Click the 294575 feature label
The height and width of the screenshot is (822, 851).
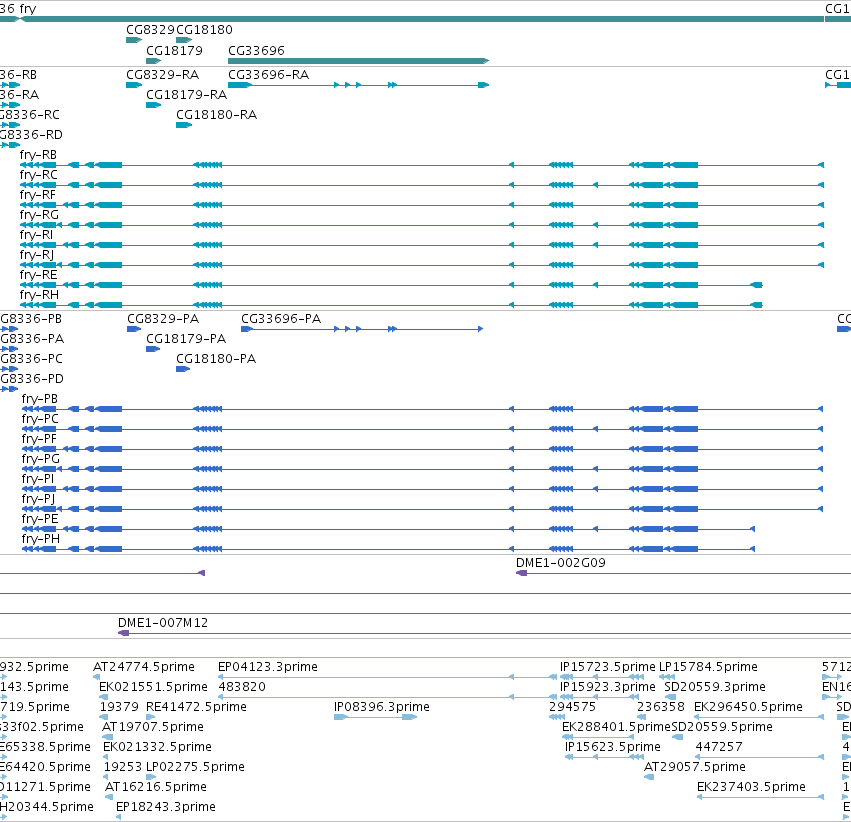pyautogui.click(x=572, y=707)
